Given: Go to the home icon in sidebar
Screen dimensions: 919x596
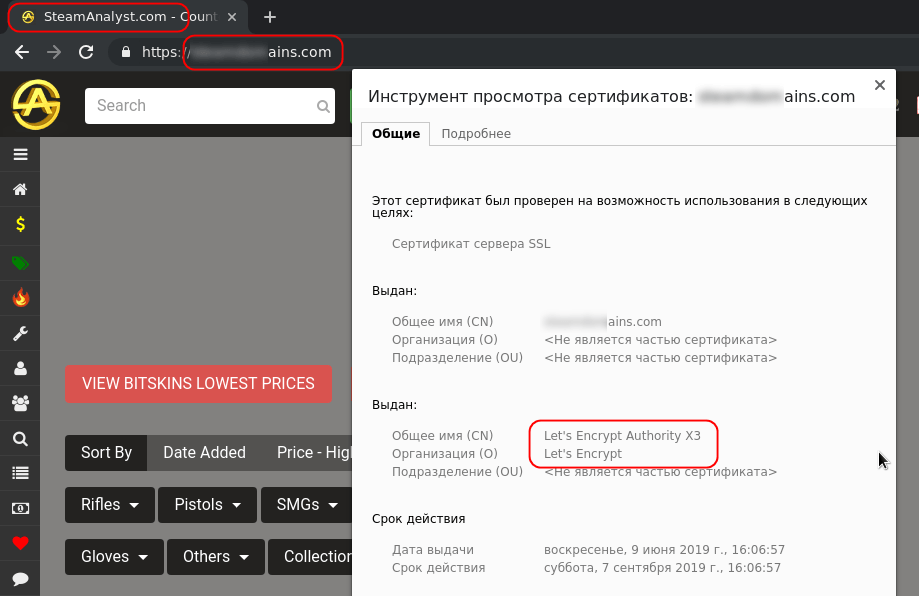Looking at the screenshot, I should [21, 189].
